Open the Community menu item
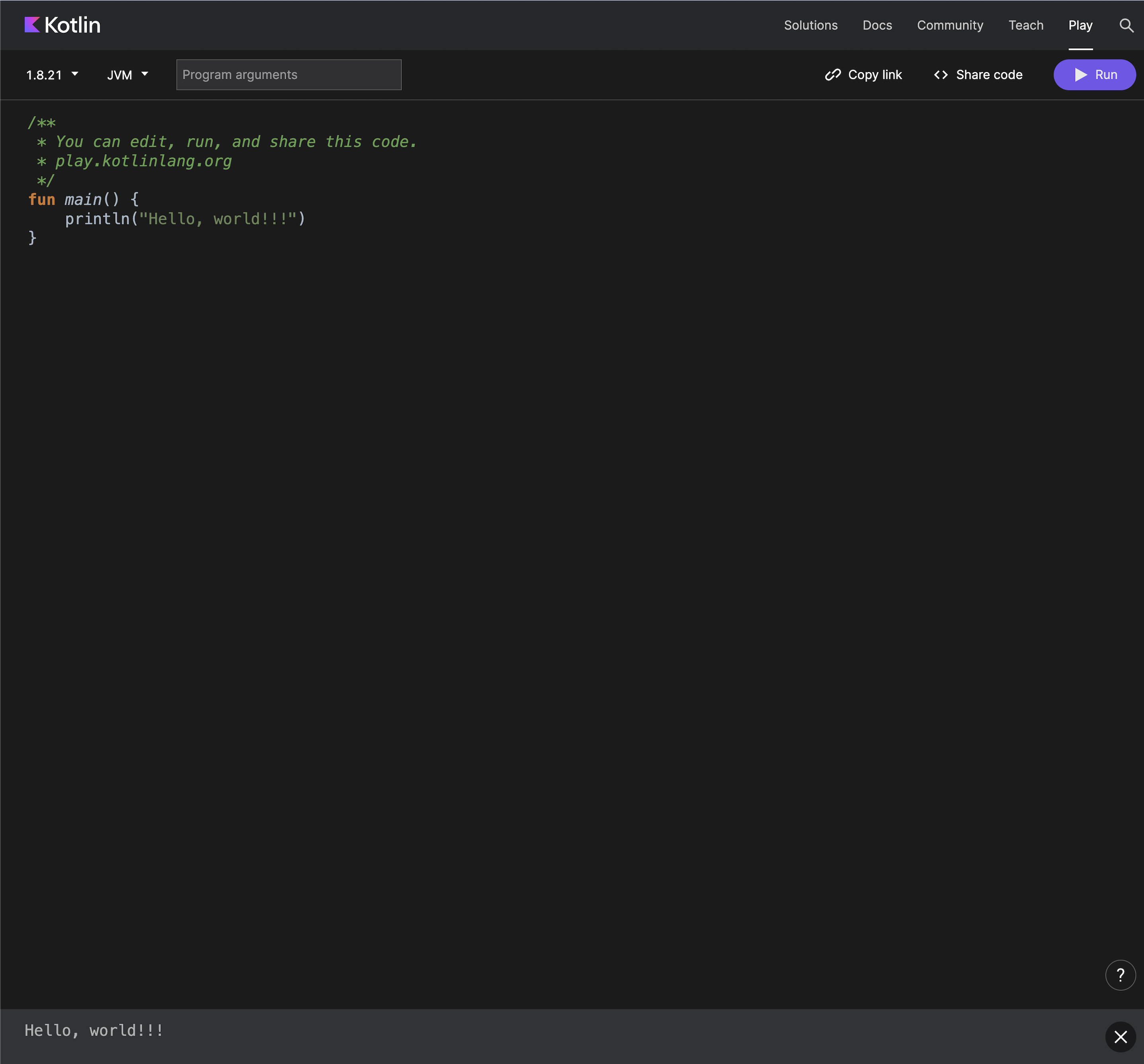The height and width of the screenshot is (1064, 1144). [949, 25]
